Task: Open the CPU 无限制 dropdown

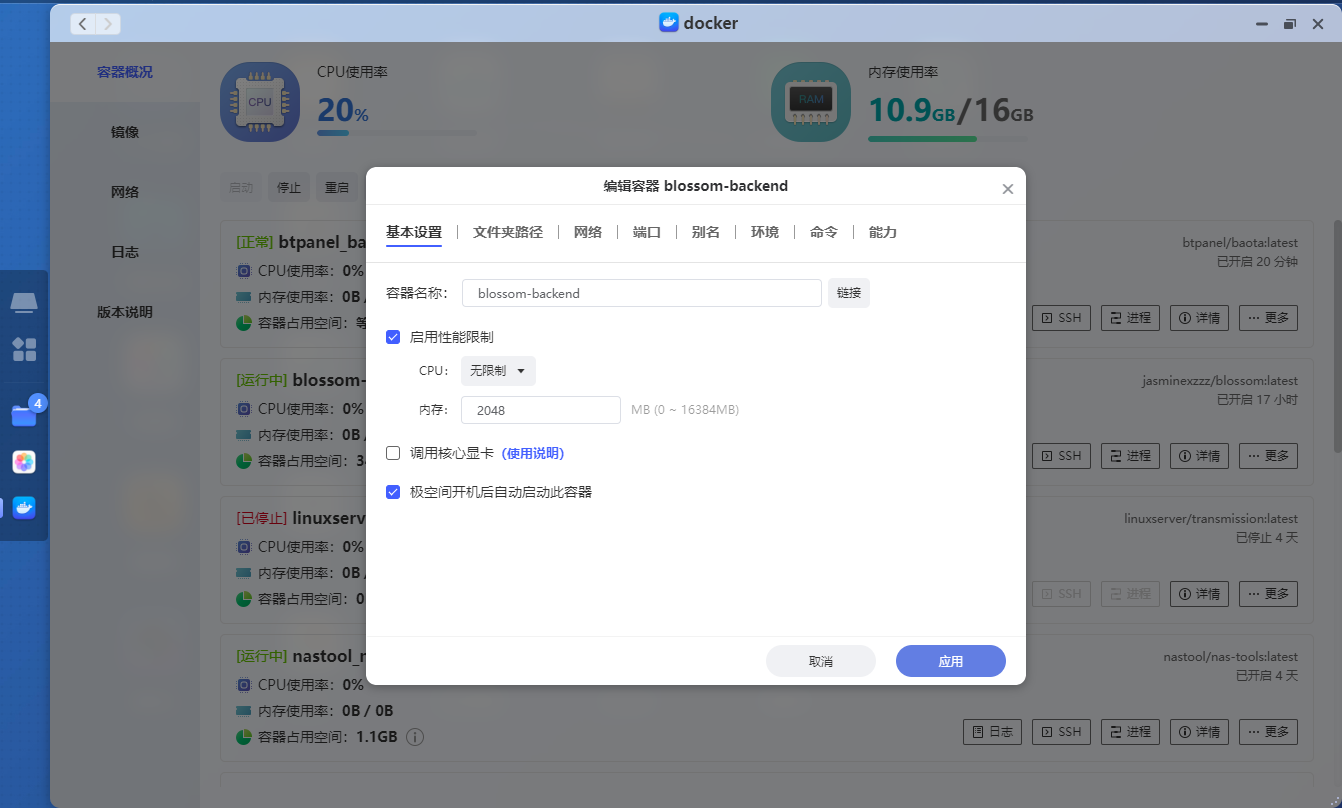Action: [x=498, y=371]
